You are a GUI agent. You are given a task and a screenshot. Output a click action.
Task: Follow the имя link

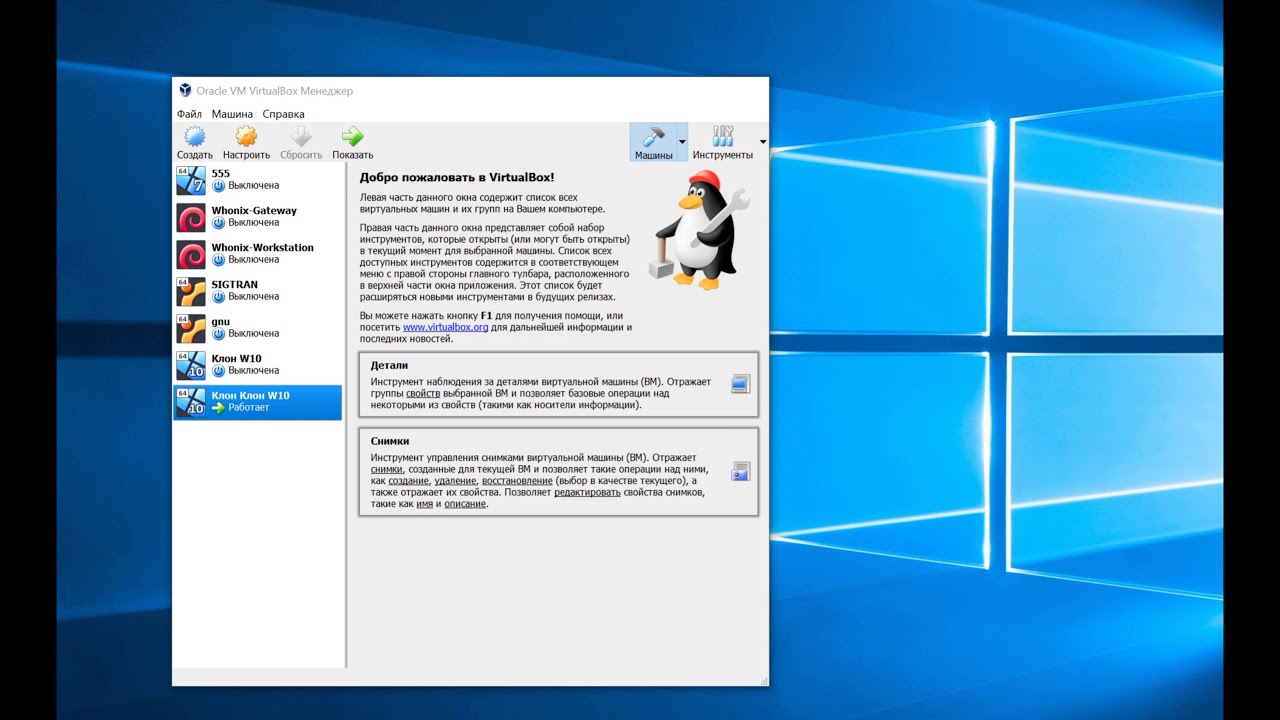point(424,504)
